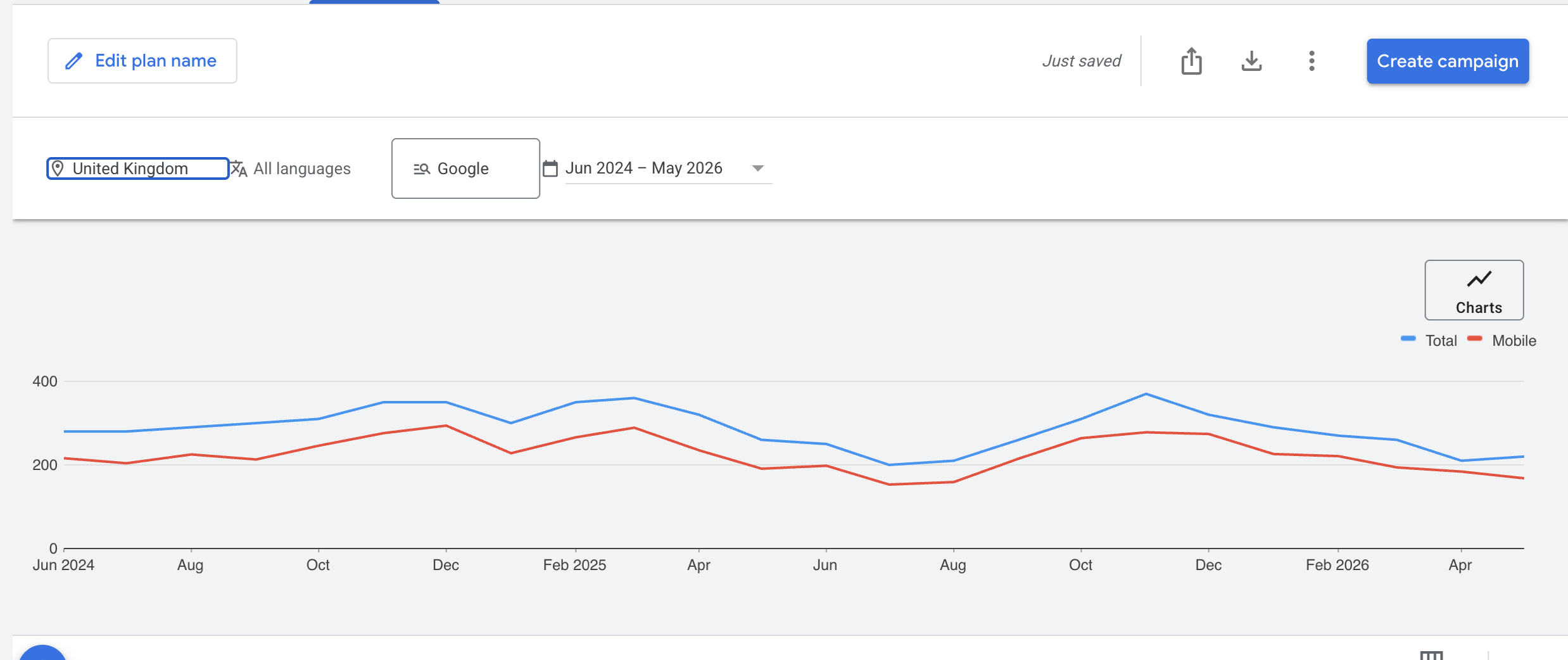
Task: Click the pencil icon beside Edit plan name
Action: coord(74,61)
